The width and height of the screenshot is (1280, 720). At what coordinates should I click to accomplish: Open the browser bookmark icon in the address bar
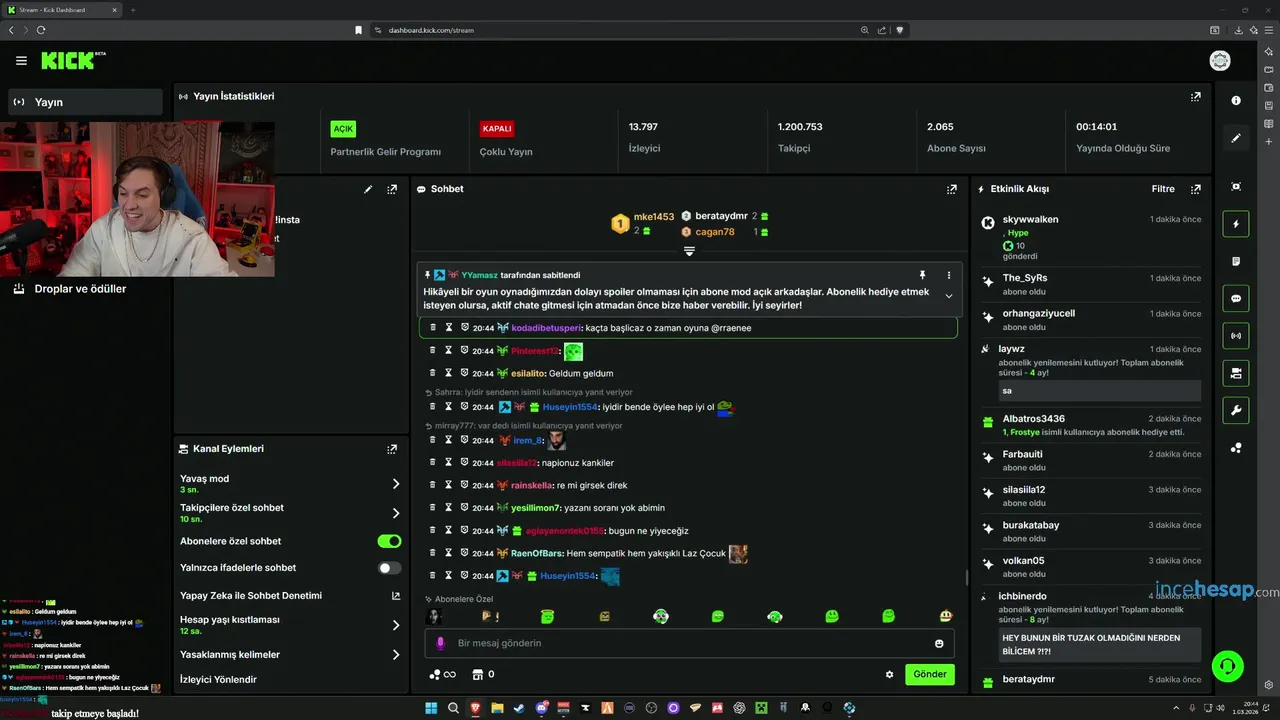[x=358, y=30]
